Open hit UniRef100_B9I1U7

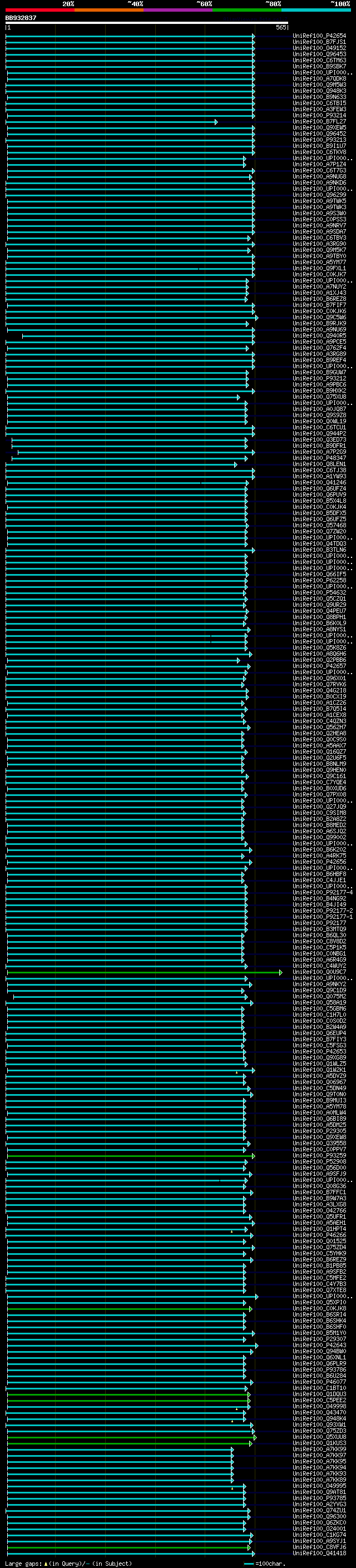click(319, 146)
